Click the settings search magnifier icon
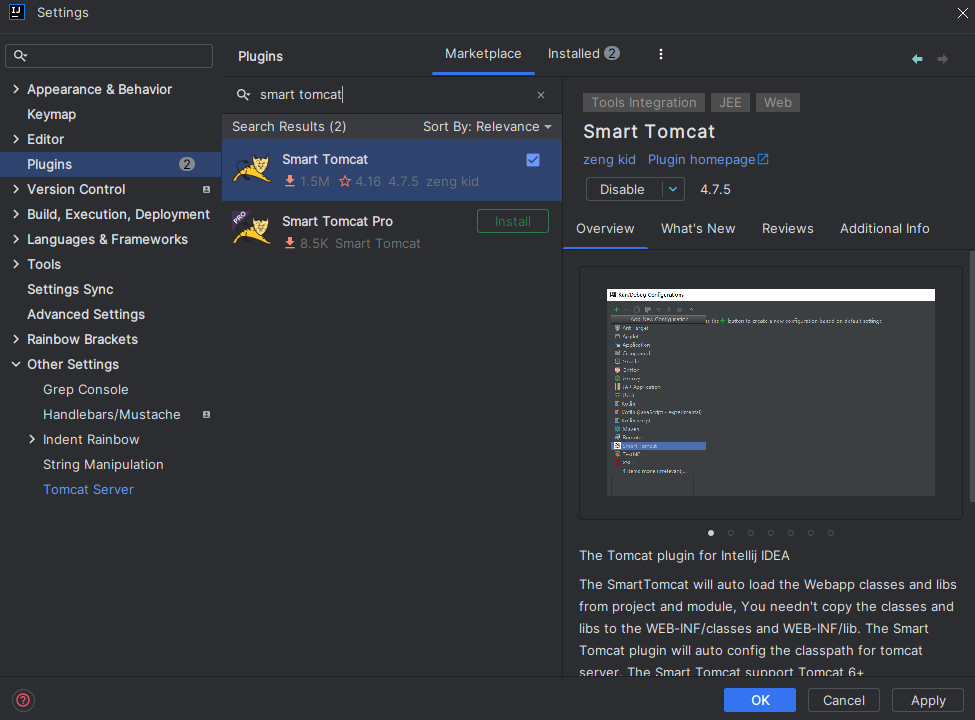 click(20, 56)
